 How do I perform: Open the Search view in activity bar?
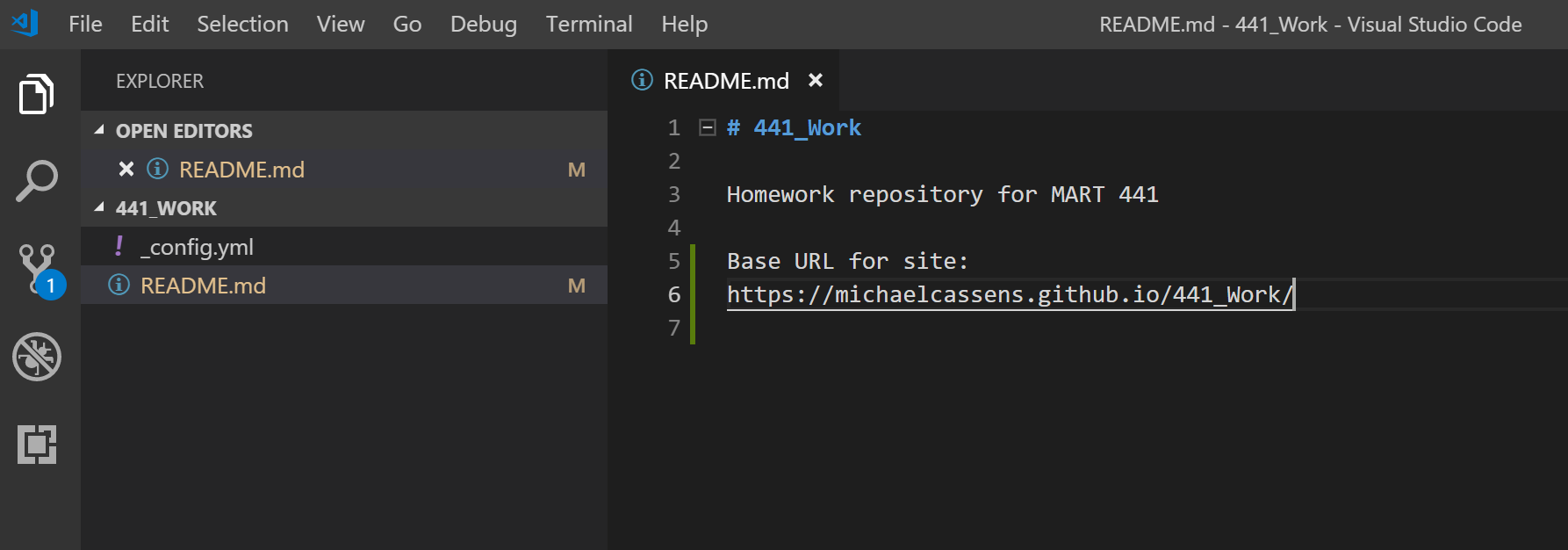point(37,181)
